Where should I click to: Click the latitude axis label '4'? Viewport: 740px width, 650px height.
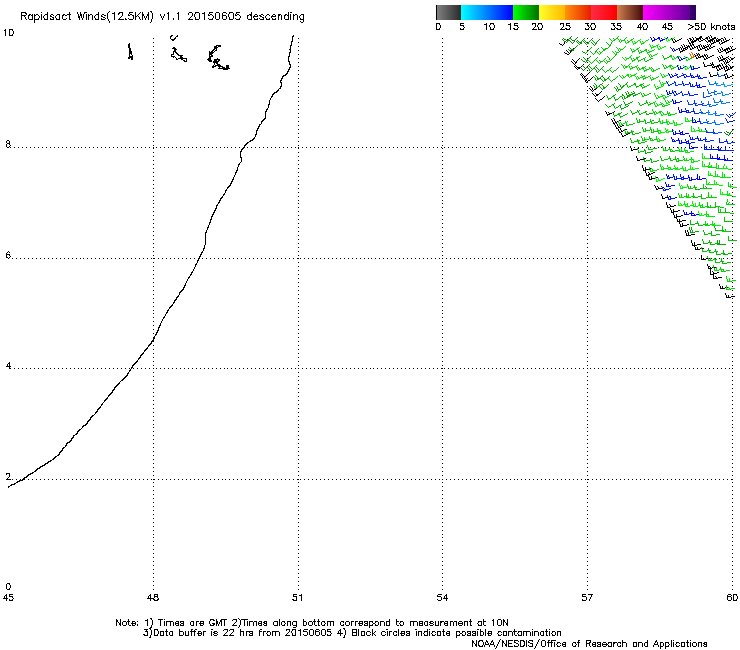(8, 365)
